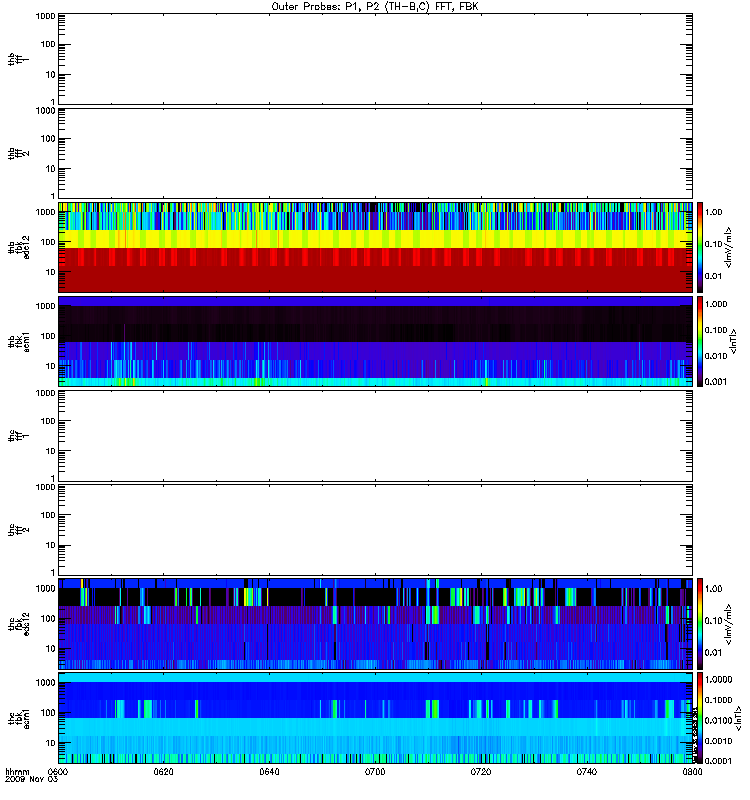The image size is (750, 800).
Task: Click the plot title 'Outer Probes: P1, P2 (TH-B,C) FFT, FBK'
Action: (375, 7)
